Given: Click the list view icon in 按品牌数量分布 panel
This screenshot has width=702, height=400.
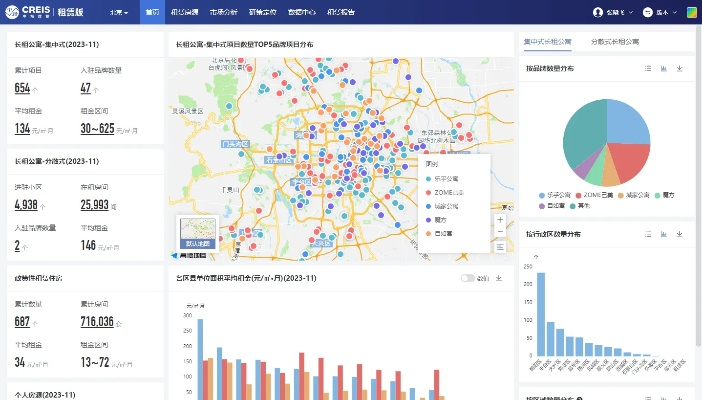Looking at the screenshot, I should pos(648,68).
